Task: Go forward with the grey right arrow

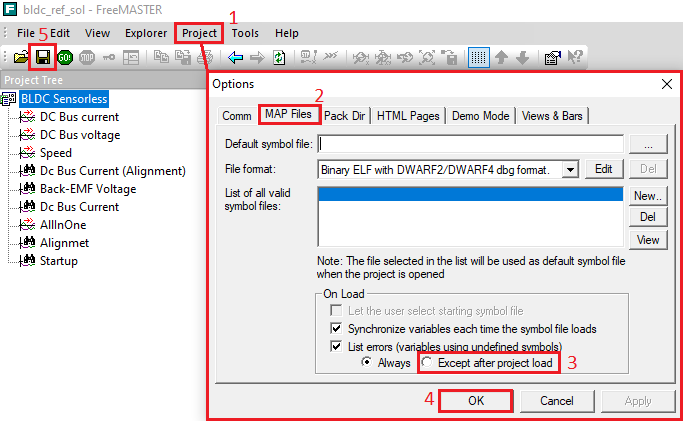Action: click(x=257, y=57)
